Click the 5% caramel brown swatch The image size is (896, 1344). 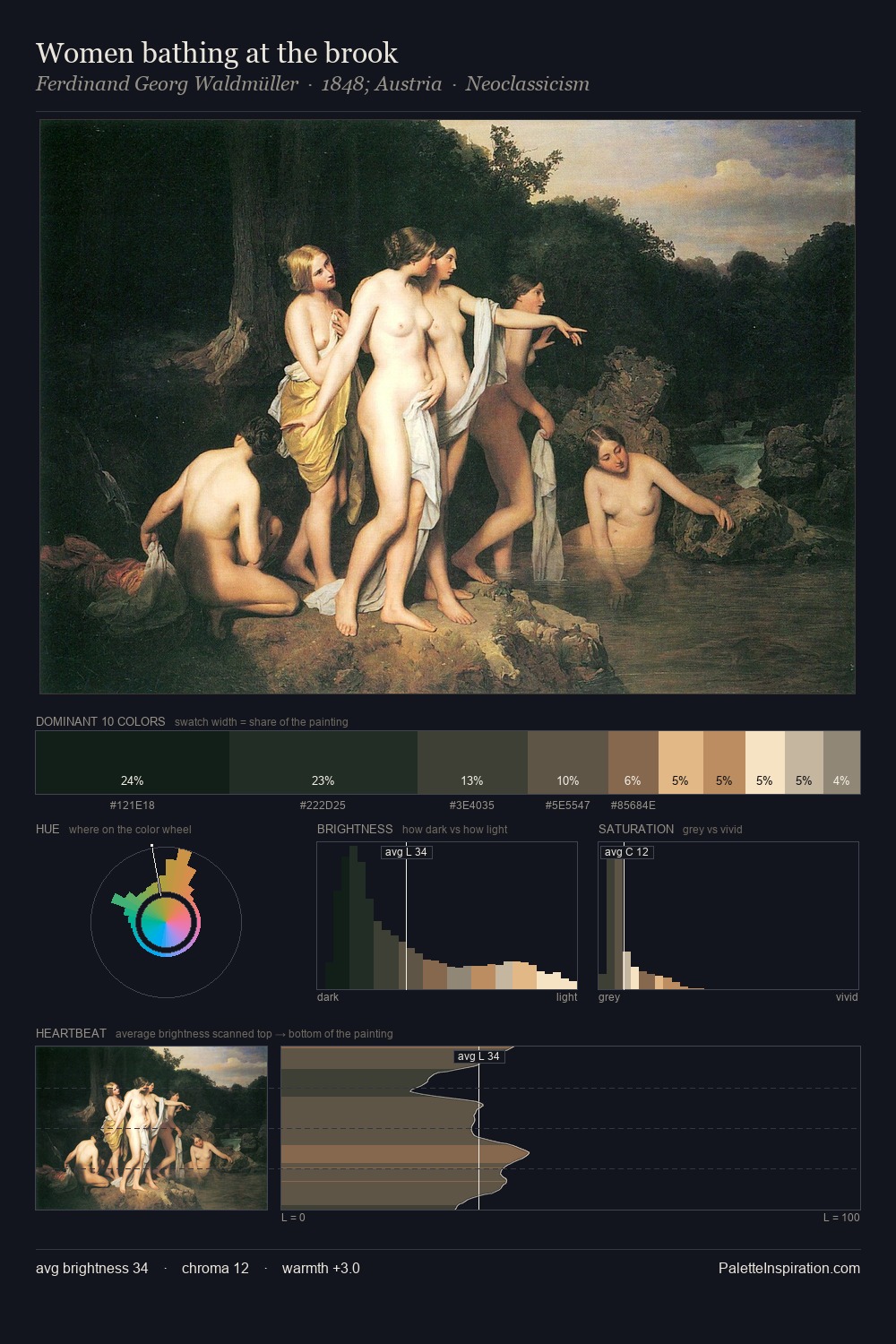coord(724,762)
